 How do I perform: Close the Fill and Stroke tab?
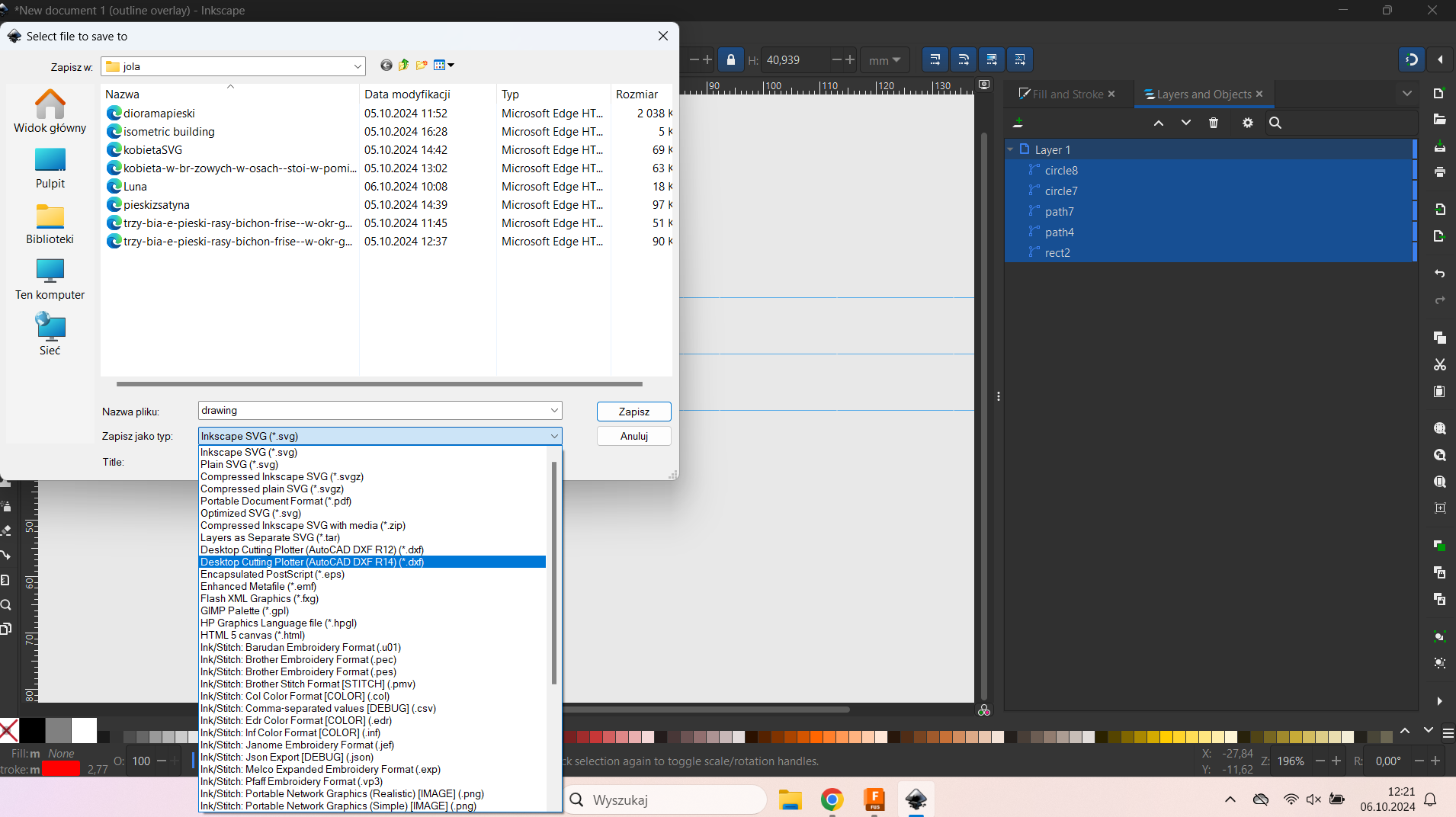(1111, 94)
